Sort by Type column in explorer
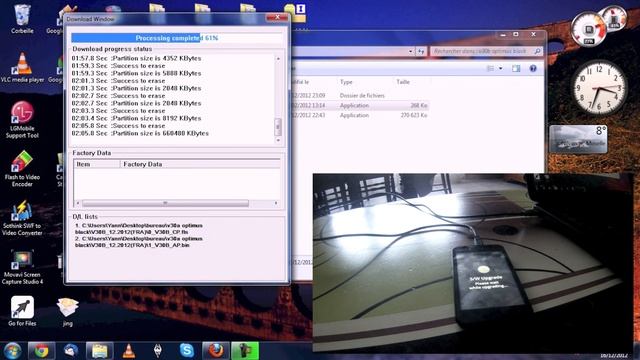This screenshot has height=360, width=640. [346, 82]
